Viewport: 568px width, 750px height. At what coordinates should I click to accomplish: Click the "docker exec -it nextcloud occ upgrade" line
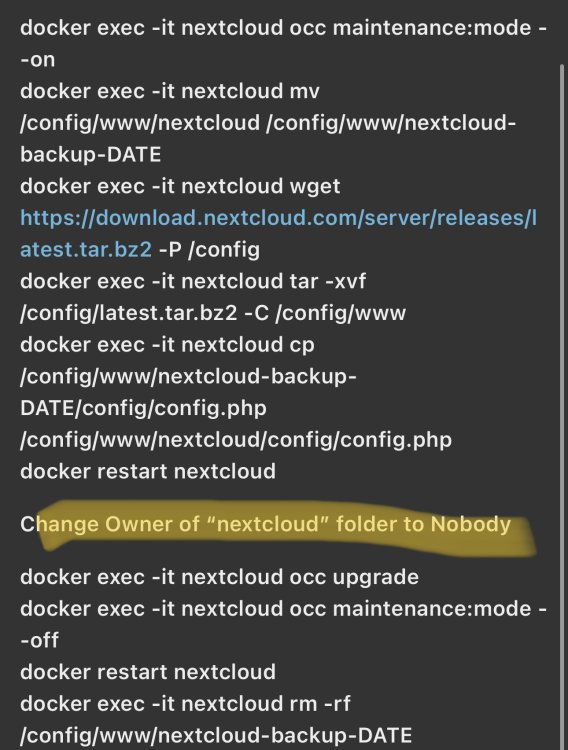(x=220, y=577)
